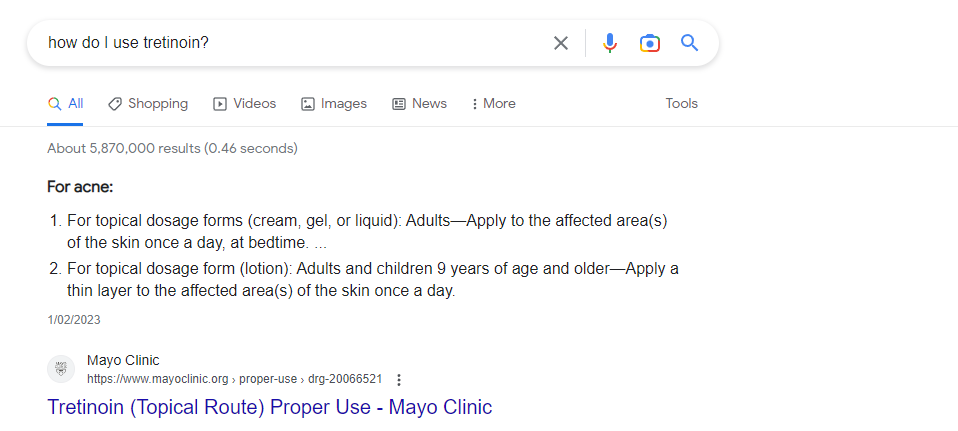Select the All results tab
Screen dimensions: 958x431
(x=66, y=104)
